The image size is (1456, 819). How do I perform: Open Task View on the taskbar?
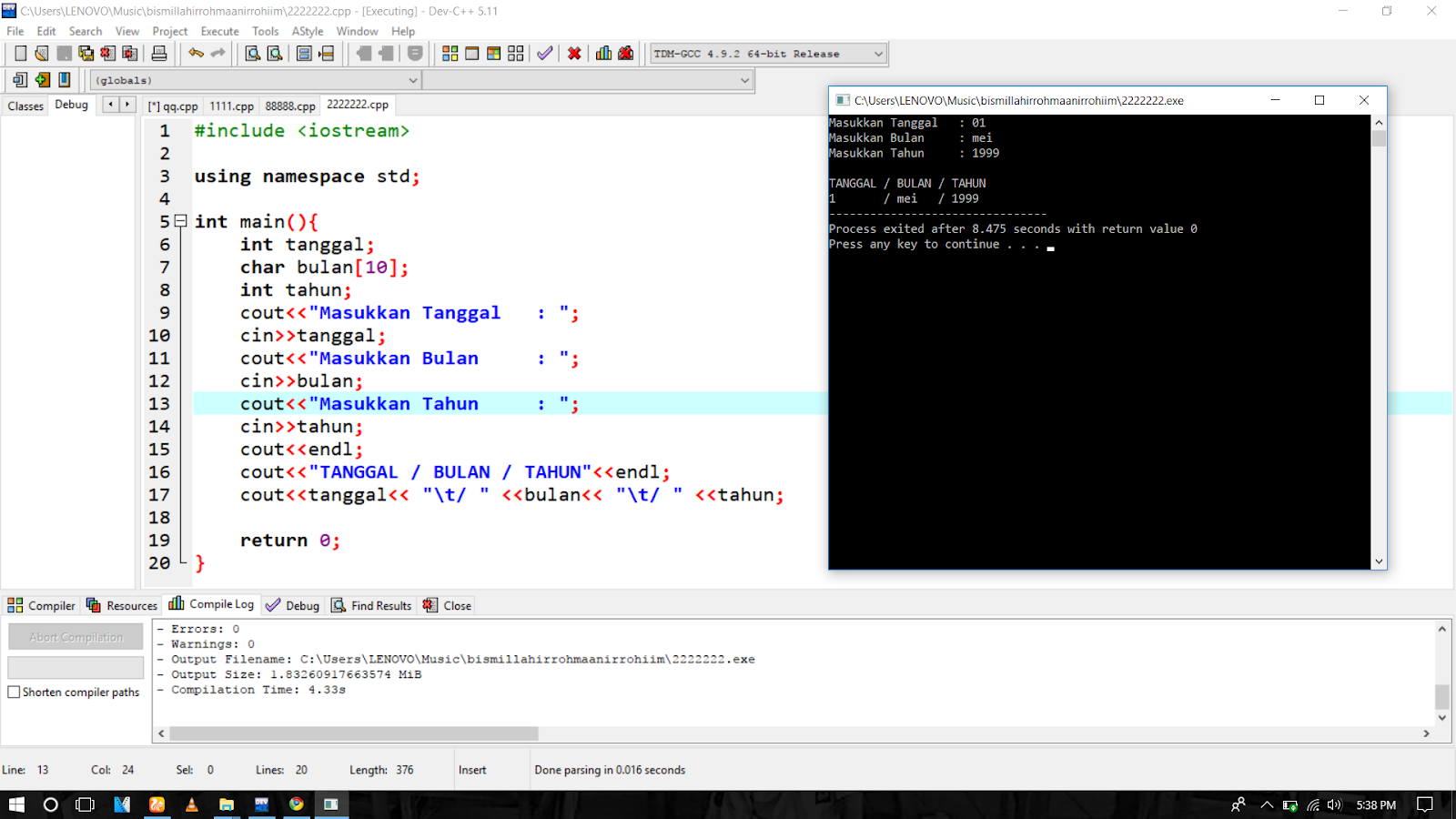coord(85,804)
